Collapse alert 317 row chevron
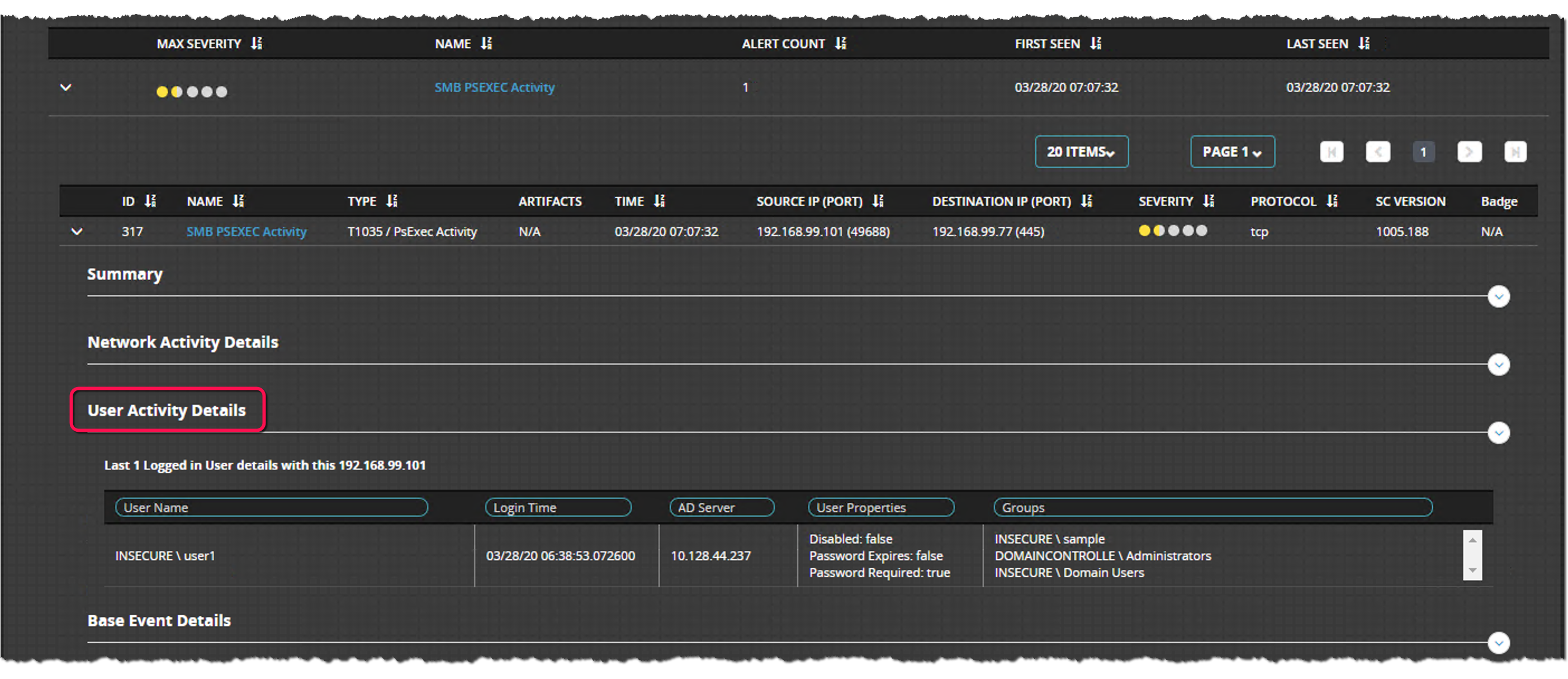1568x679 pixels. click(77, 232)
